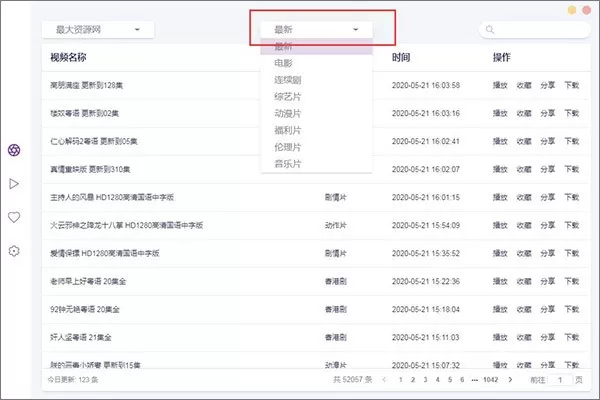Play 老师早上好粤语 20集全
The image size is (600, 400).
click(x=500, y=281)
